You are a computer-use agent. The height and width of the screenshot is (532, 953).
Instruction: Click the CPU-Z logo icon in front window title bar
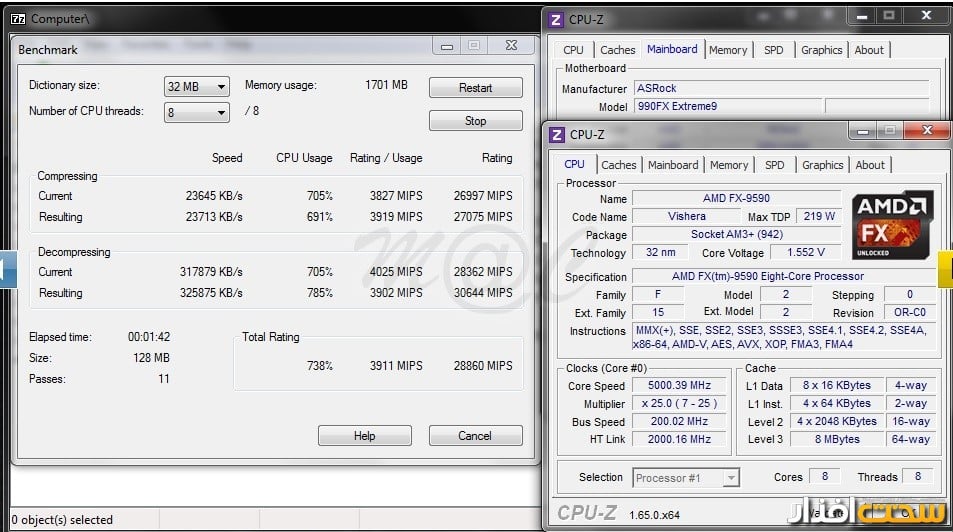[556, 134]
